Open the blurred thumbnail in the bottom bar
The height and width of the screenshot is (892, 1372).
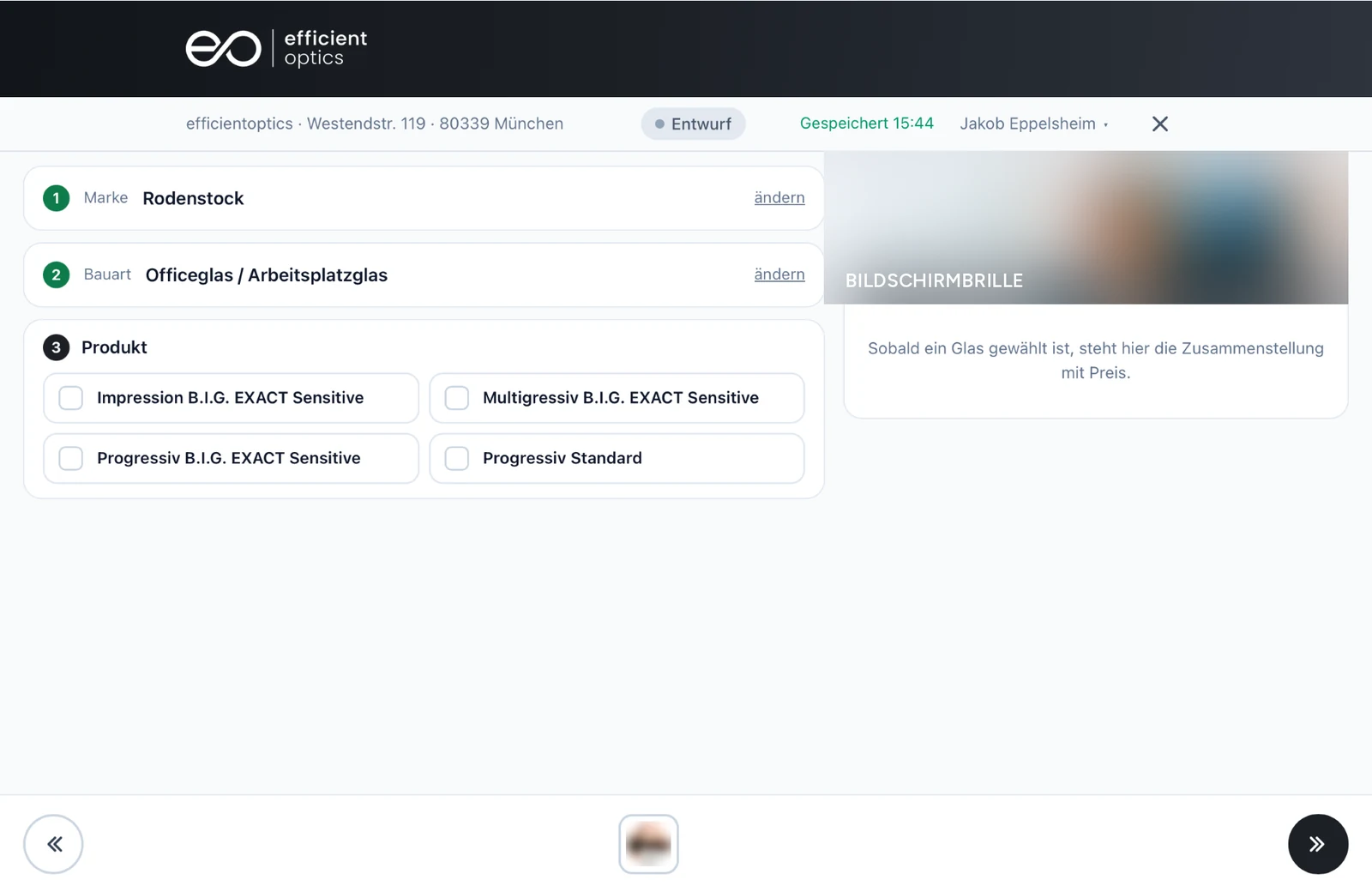(x=648, y=844)
